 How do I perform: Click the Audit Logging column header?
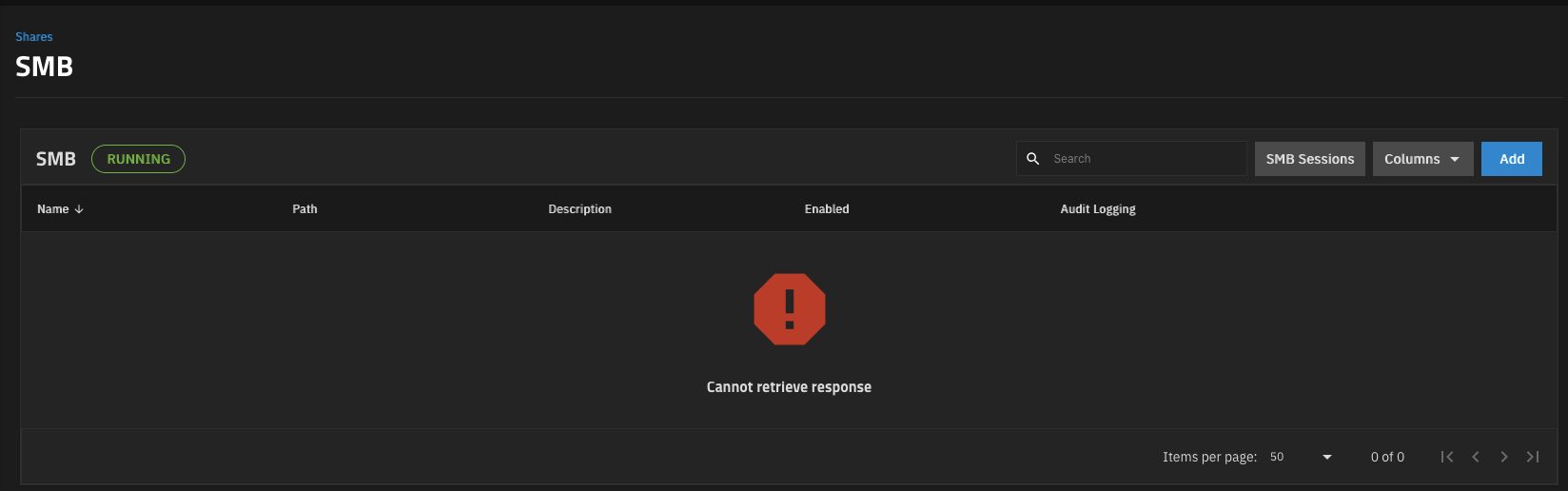point(1097,209)
